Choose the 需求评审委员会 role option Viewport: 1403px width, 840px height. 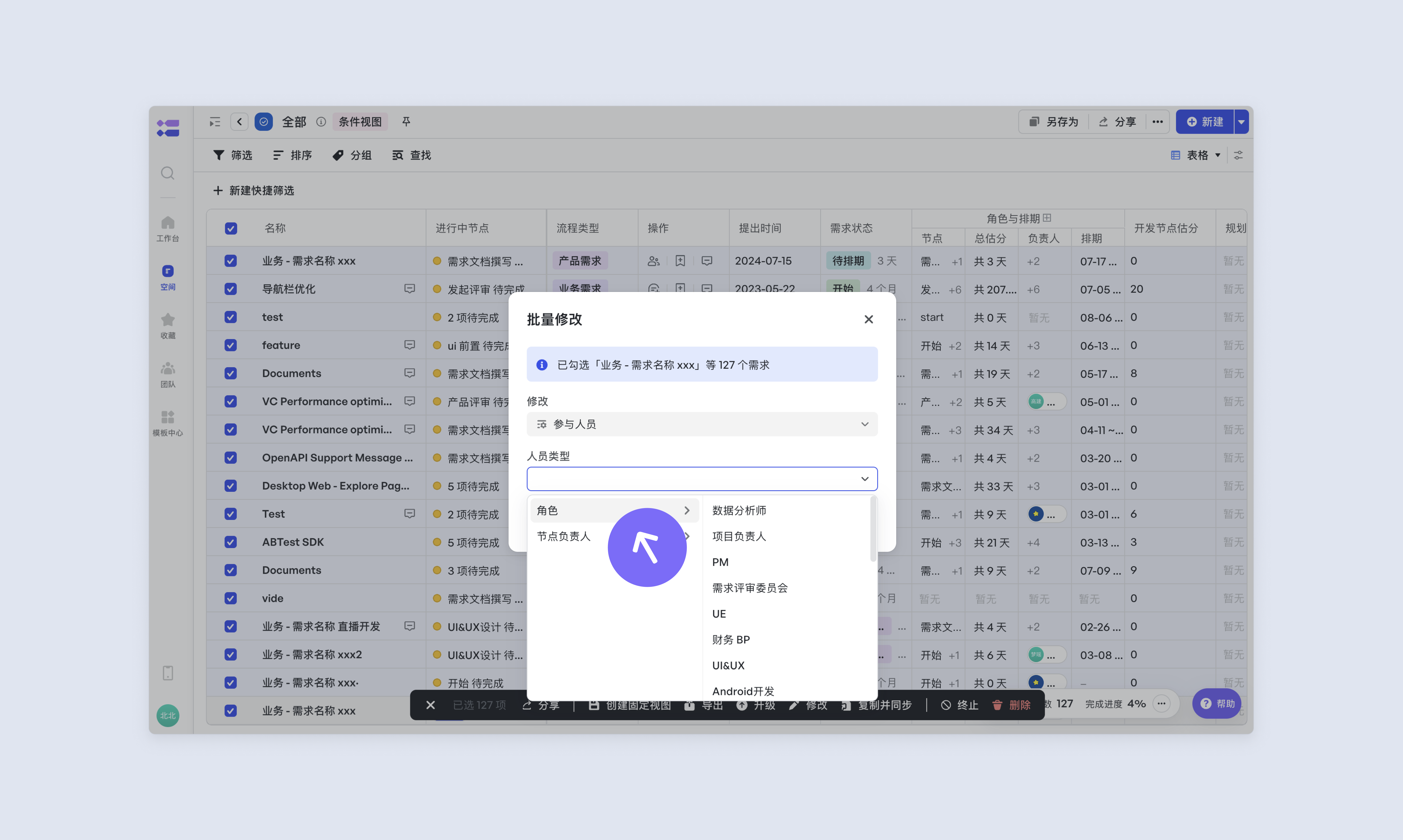point(750,588)
